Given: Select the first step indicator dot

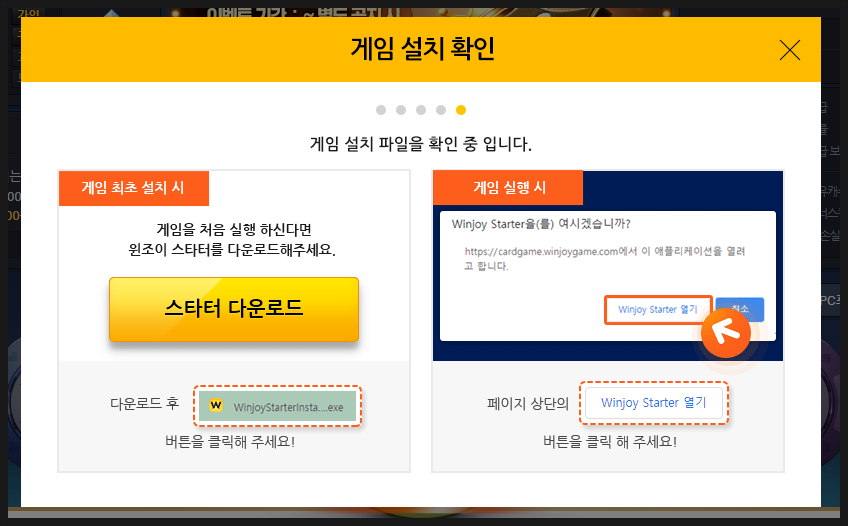Looking at the screenshot, I should click(381, 110).
